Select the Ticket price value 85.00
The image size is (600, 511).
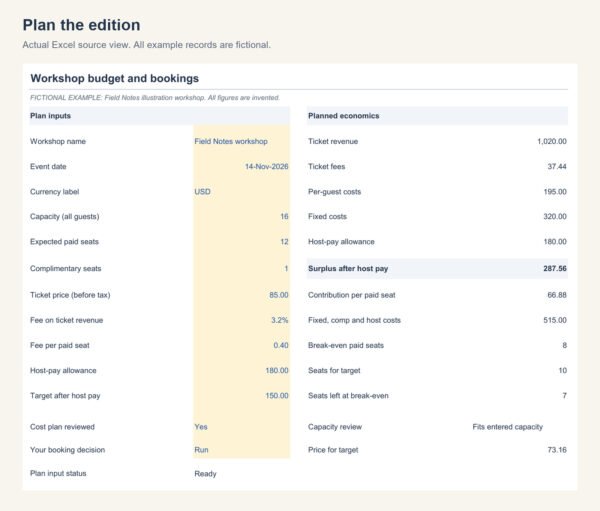279,295
